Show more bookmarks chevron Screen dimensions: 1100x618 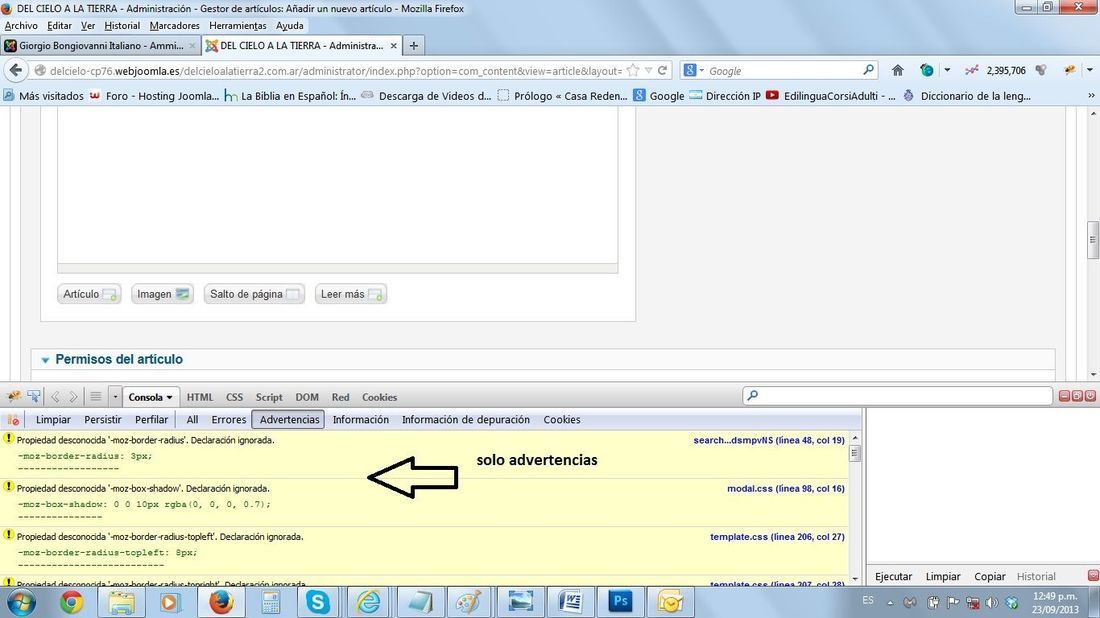[1091, 95]
